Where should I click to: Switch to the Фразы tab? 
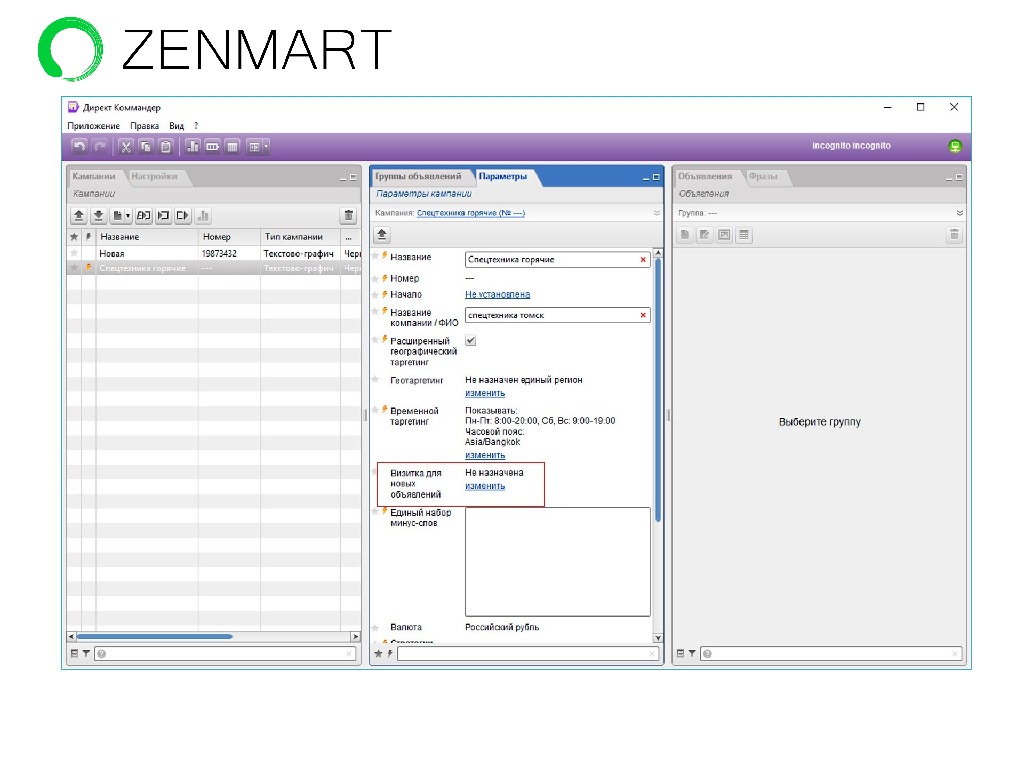pyautogui.click(x=763, y=176)
